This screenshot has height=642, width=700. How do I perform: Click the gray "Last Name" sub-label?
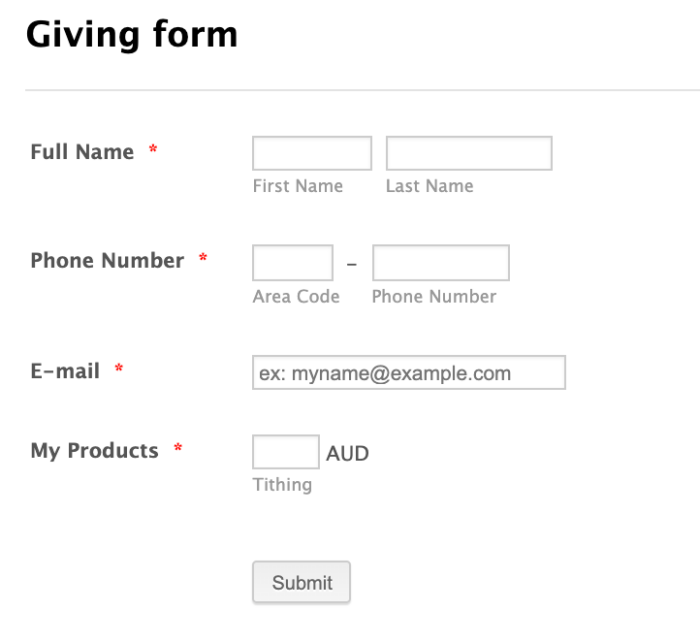[x=429, y=186]
